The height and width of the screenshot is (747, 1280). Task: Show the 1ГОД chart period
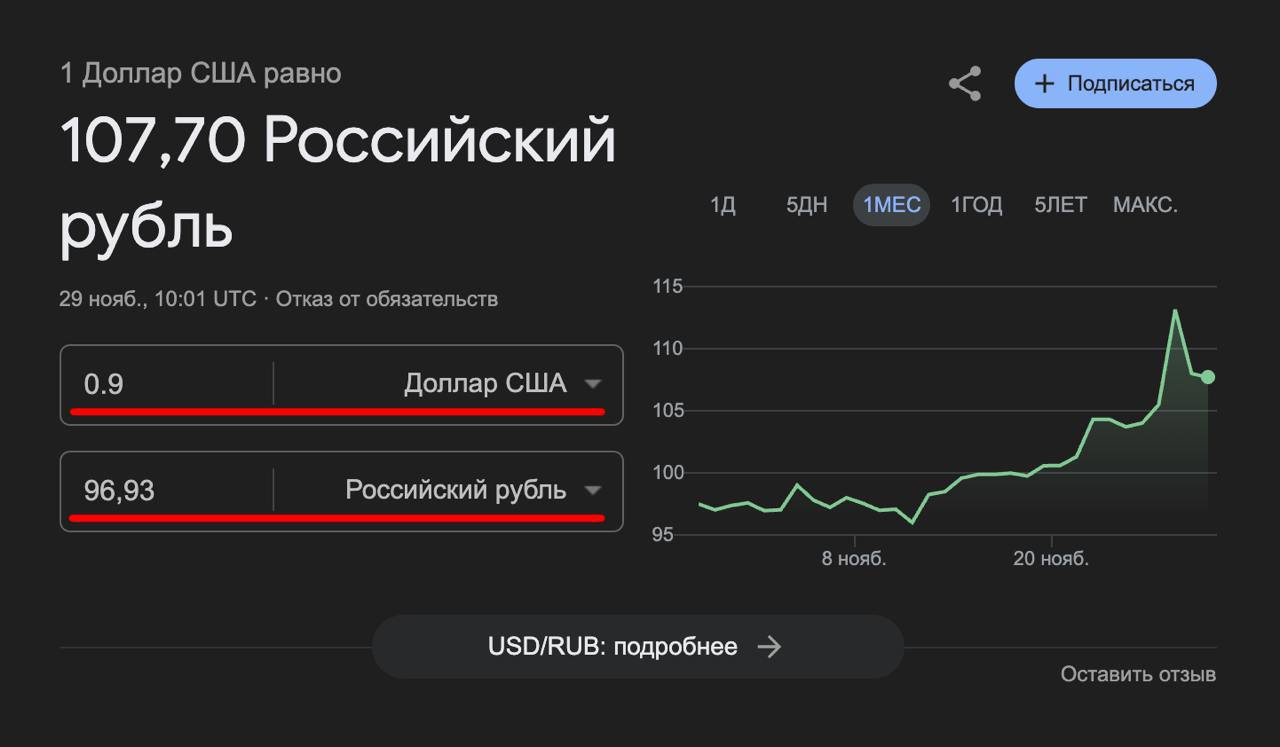click(975, 206)
